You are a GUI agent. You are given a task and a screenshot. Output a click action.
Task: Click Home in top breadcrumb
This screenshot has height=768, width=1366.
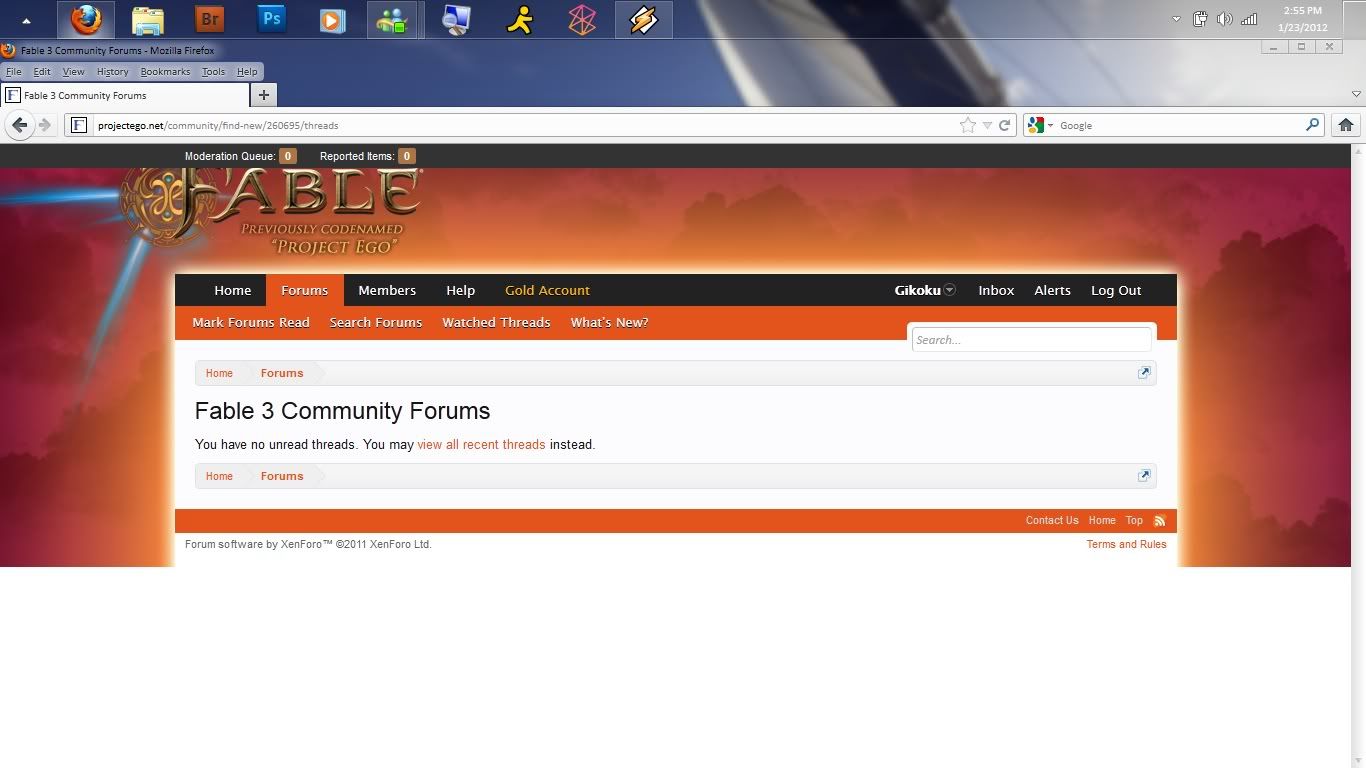tap(219, 373)
